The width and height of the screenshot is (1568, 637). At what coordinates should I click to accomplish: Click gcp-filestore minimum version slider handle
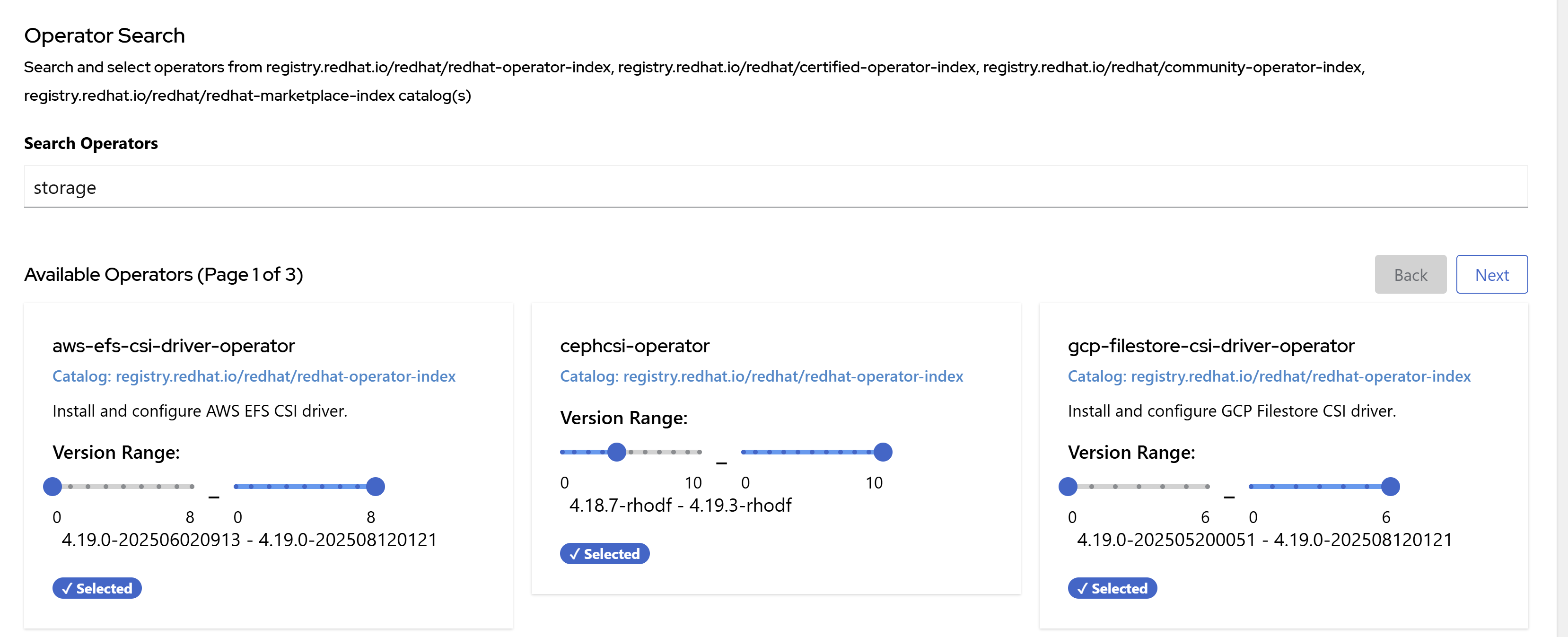pos(1068,486)
